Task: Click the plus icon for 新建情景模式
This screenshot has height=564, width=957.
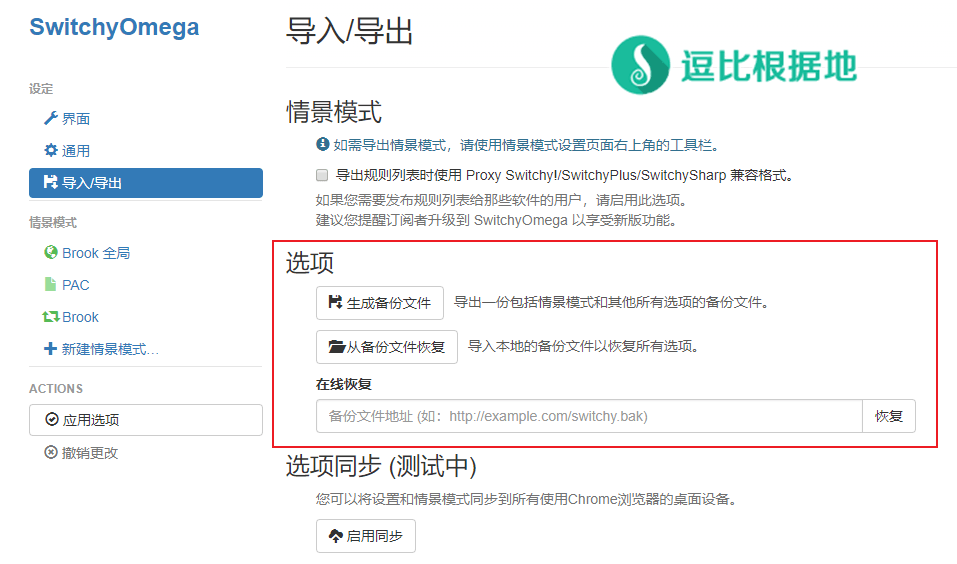Action: point(51,349)
